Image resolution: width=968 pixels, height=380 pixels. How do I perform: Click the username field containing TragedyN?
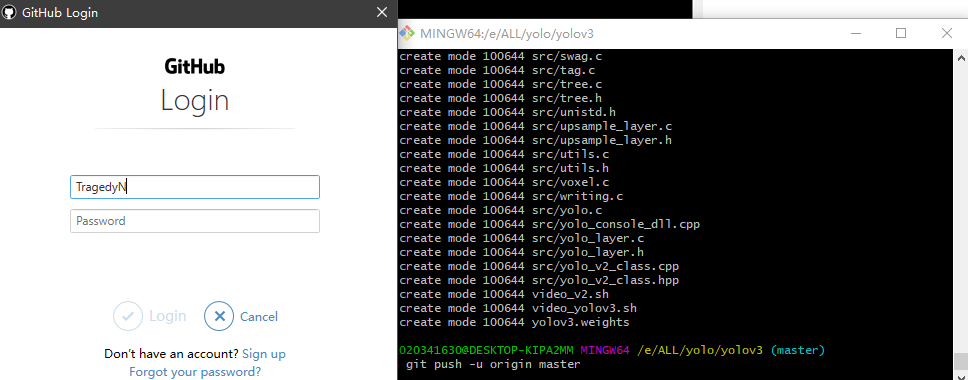195,187
